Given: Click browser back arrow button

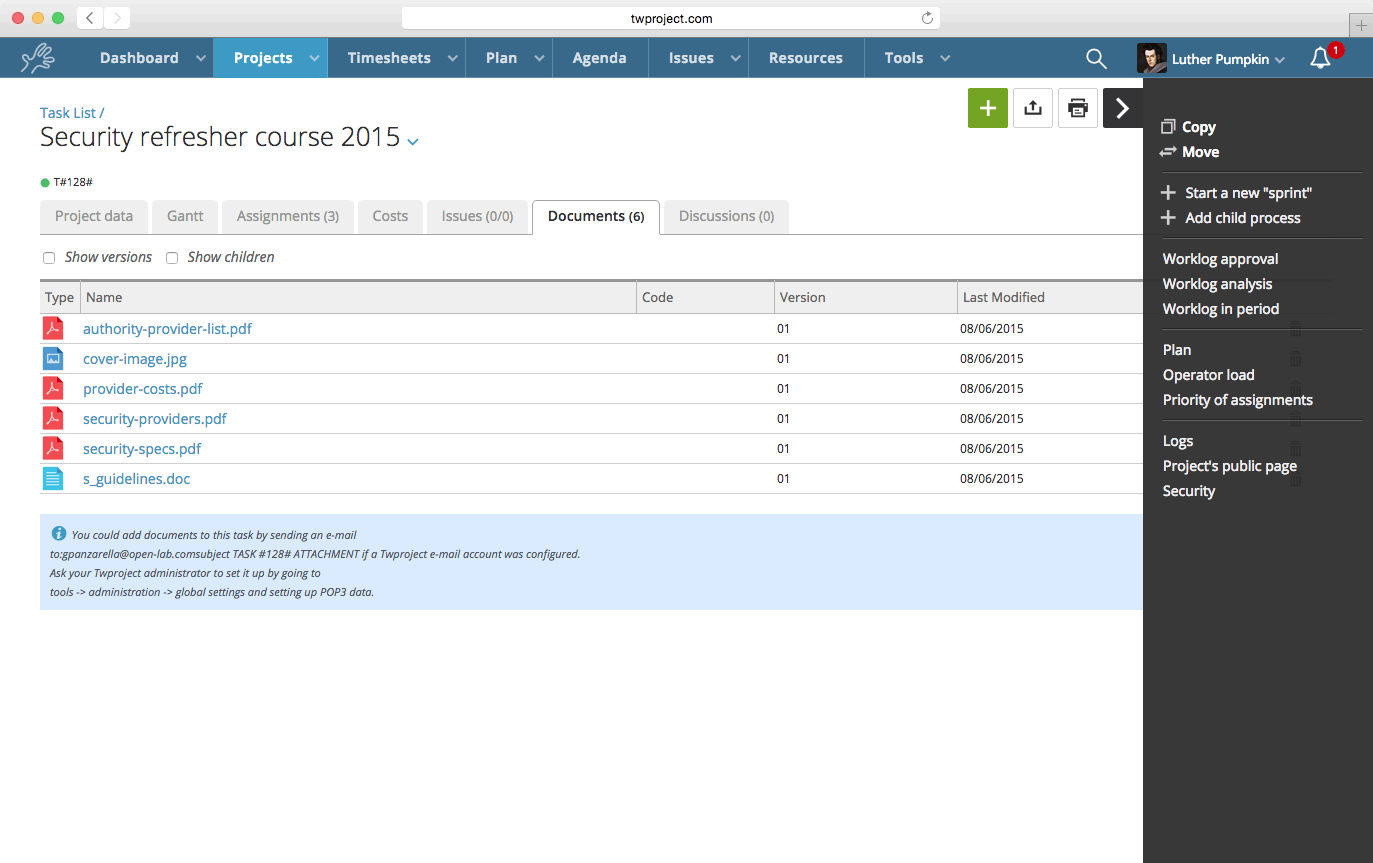Looking at the screenshot, I should [x=90, y=17].
